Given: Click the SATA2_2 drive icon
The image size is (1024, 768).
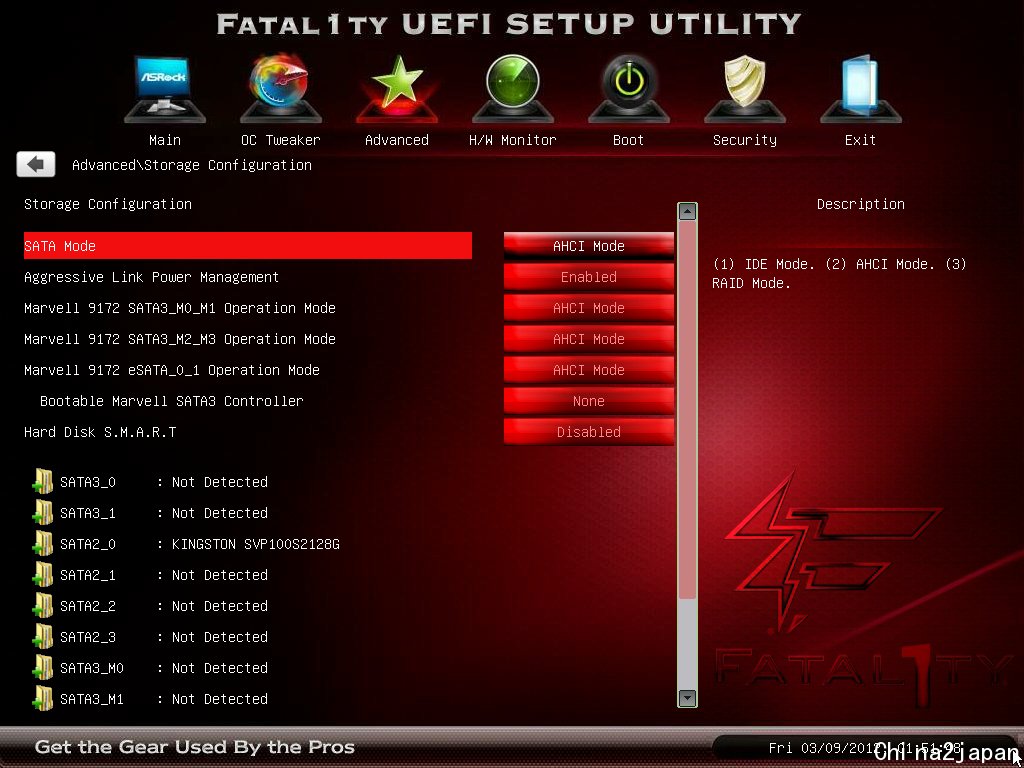Looking at the screenshot, I should (42, 606).
